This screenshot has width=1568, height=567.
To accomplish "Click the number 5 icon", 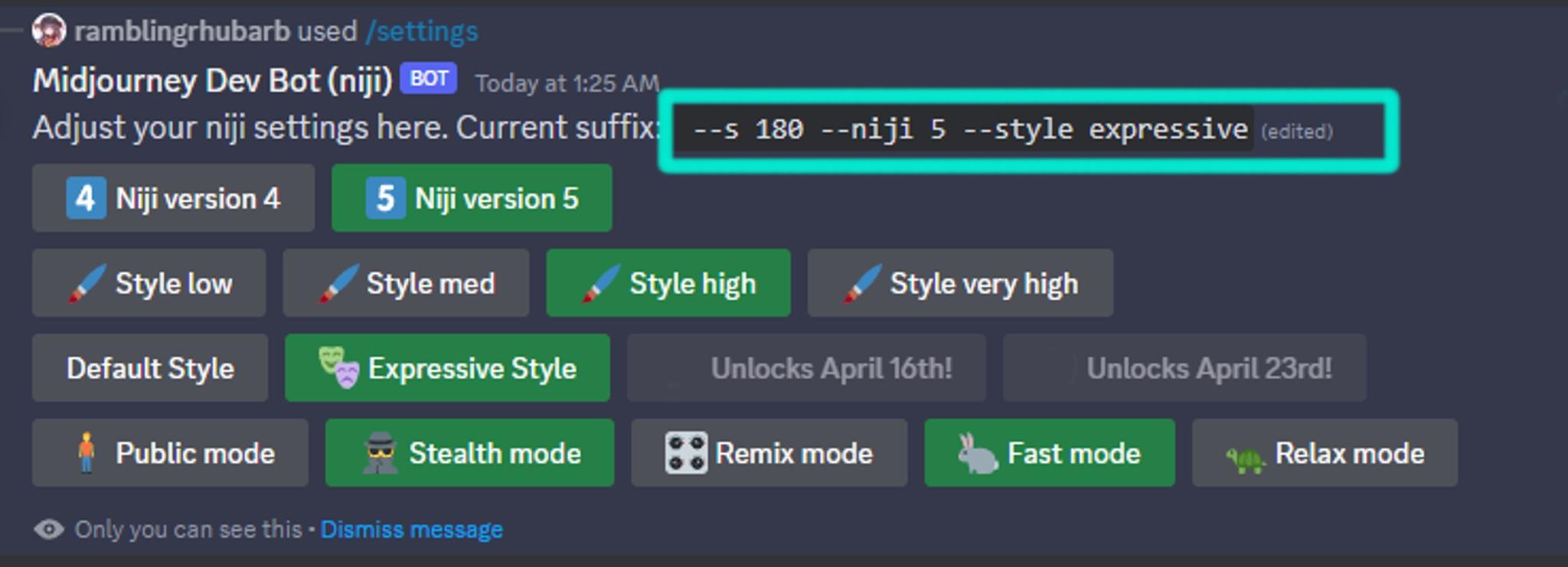I will (385, 198).
